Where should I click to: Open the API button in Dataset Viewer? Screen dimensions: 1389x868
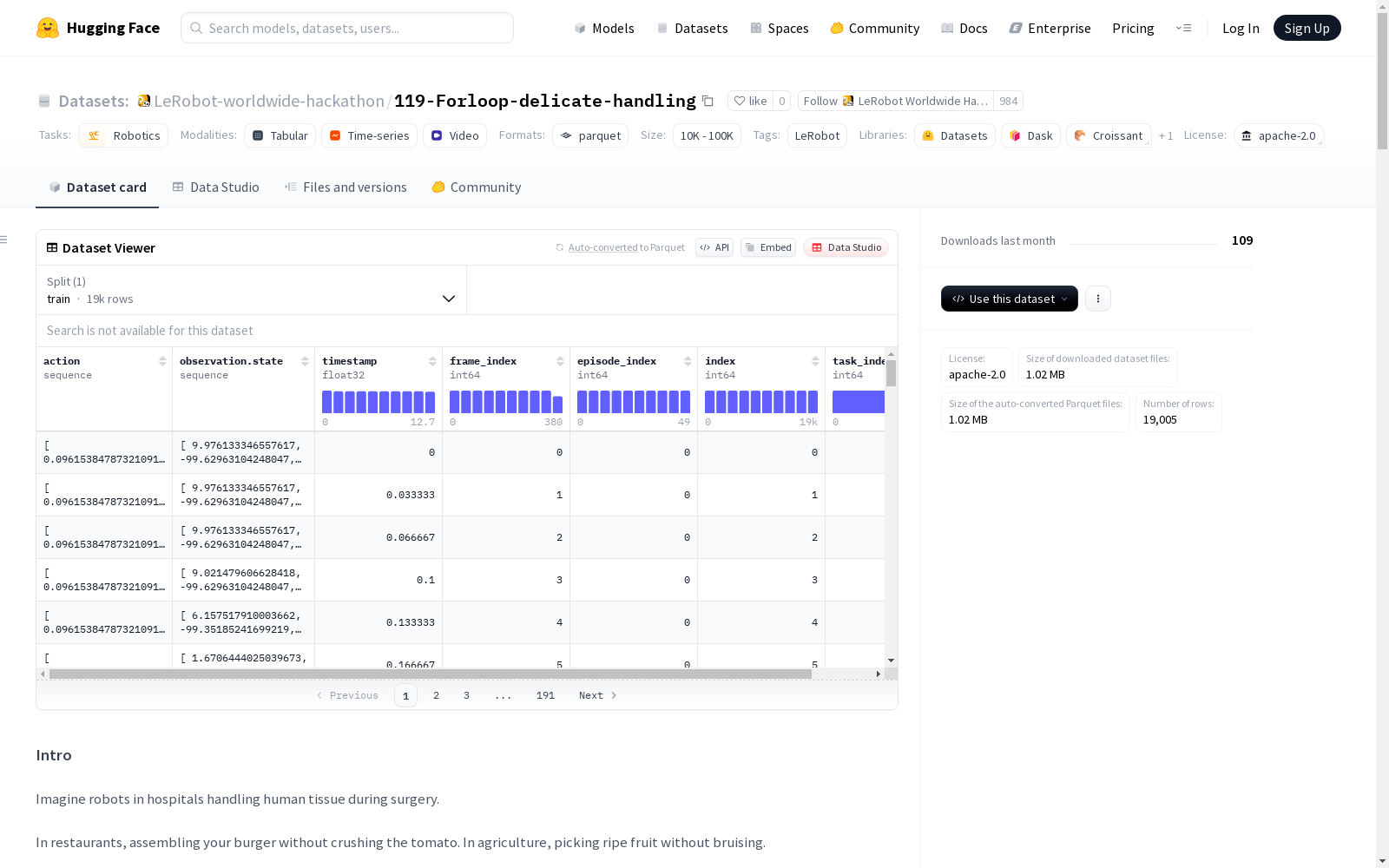click(714, 247)
